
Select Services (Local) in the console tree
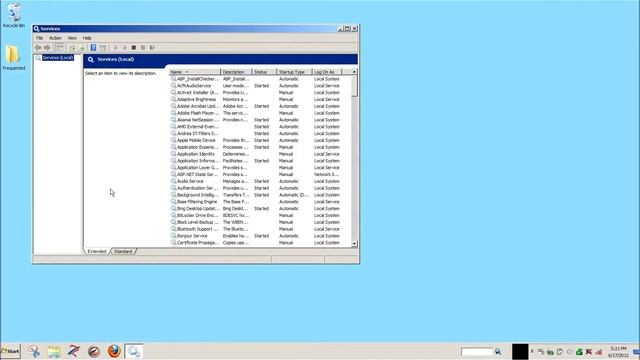[58, 58]
